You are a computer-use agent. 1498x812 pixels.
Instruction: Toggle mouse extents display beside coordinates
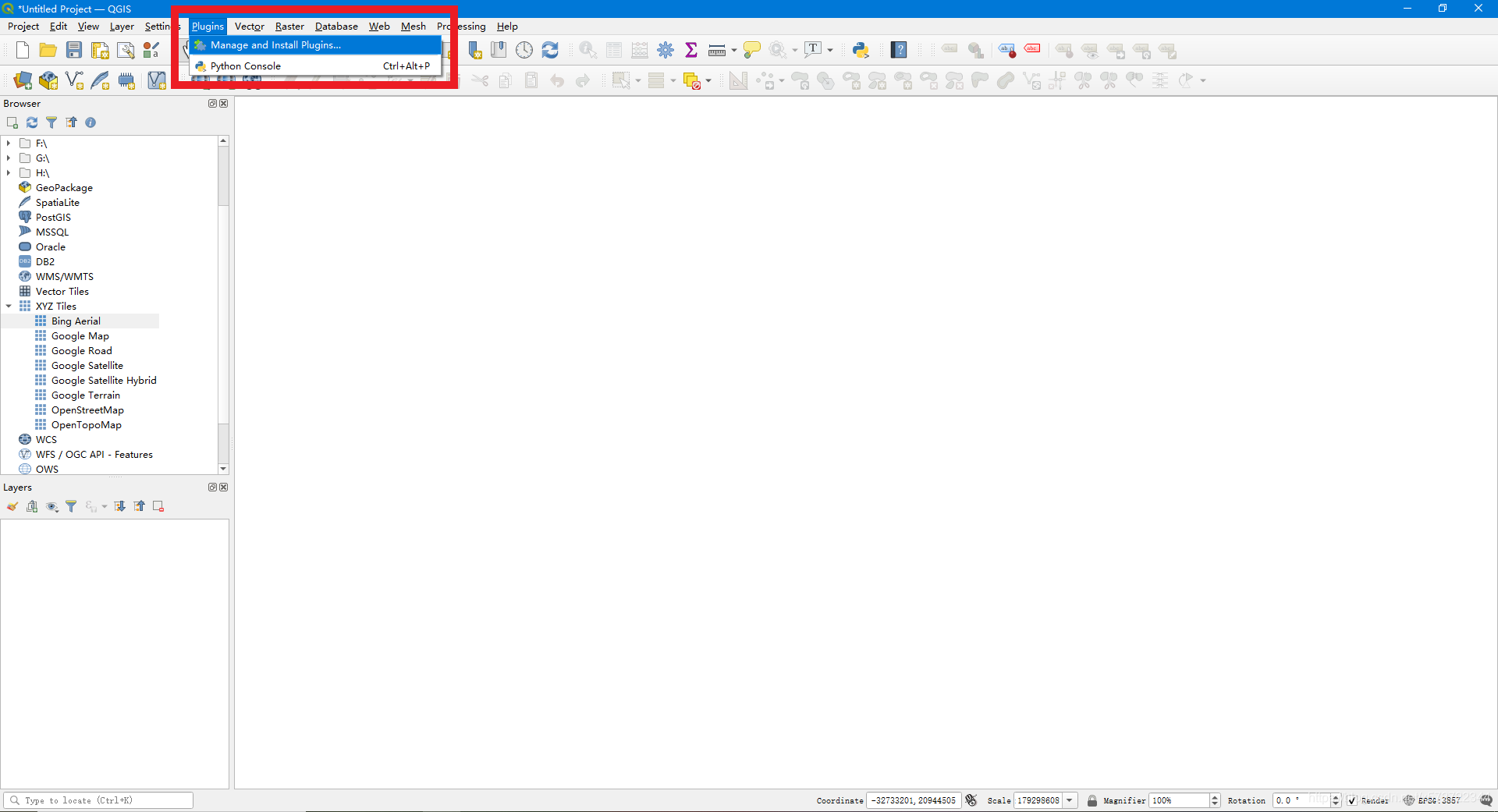[x=971, y=800]
